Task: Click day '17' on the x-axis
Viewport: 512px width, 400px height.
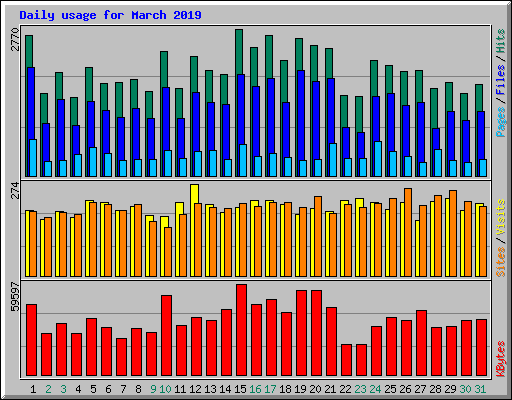Action: click(x=270, y=389)
